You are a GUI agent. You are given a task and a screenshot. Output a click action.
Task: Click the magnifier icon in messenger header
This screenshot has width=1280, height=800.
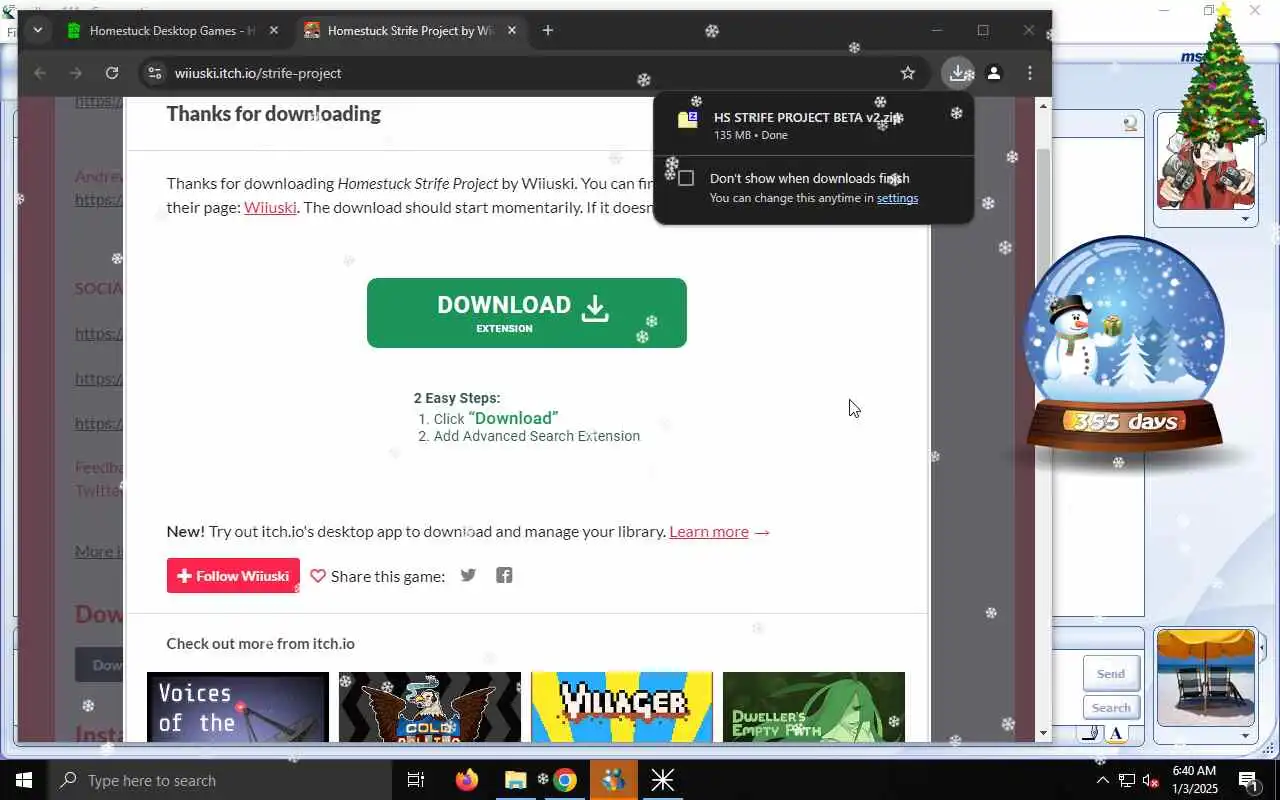[x=1130, y=124]
